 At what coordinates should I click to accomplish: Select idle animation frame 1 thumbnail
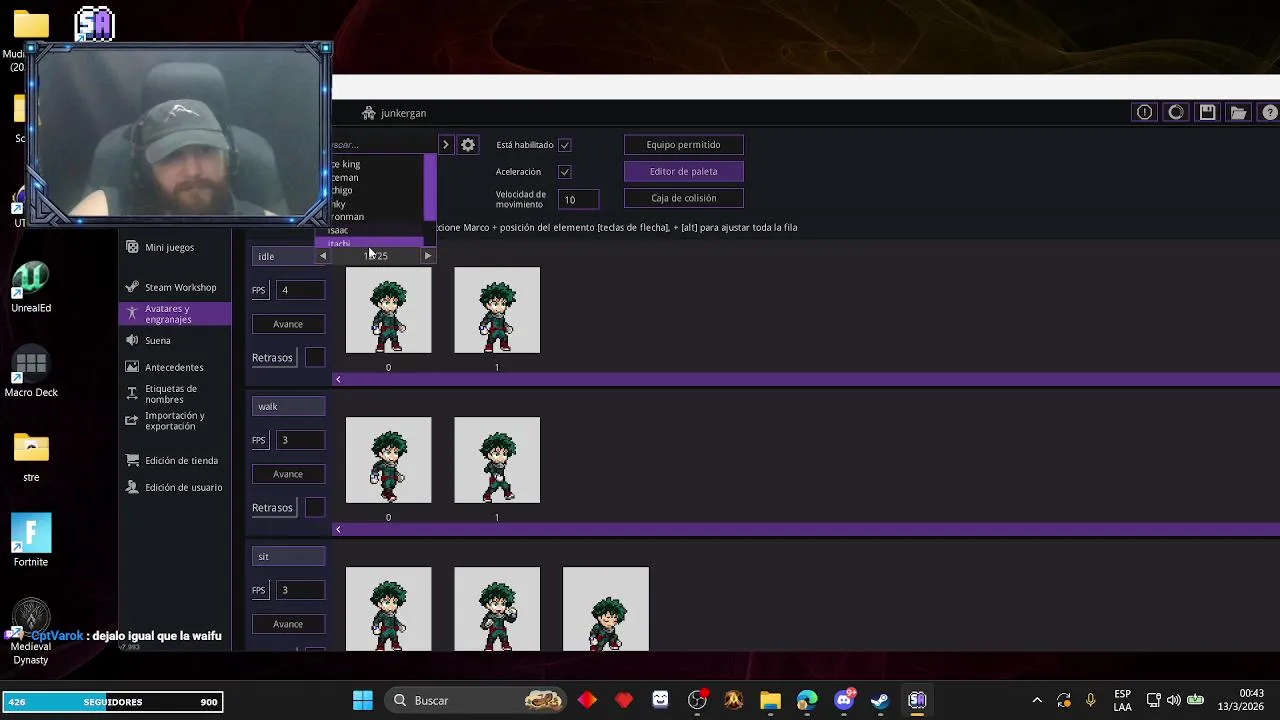(497, 310)
